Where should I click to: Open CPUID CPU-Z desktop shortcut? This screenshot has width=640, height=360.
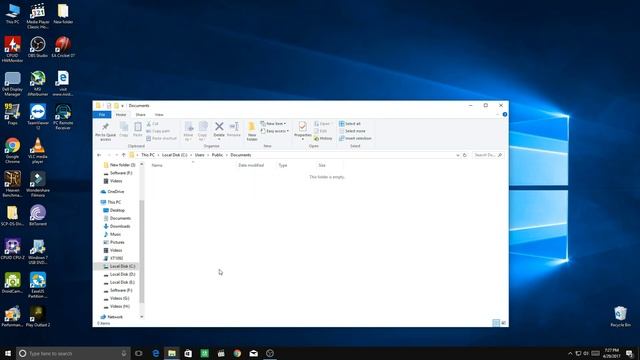(x=12, y=249)
